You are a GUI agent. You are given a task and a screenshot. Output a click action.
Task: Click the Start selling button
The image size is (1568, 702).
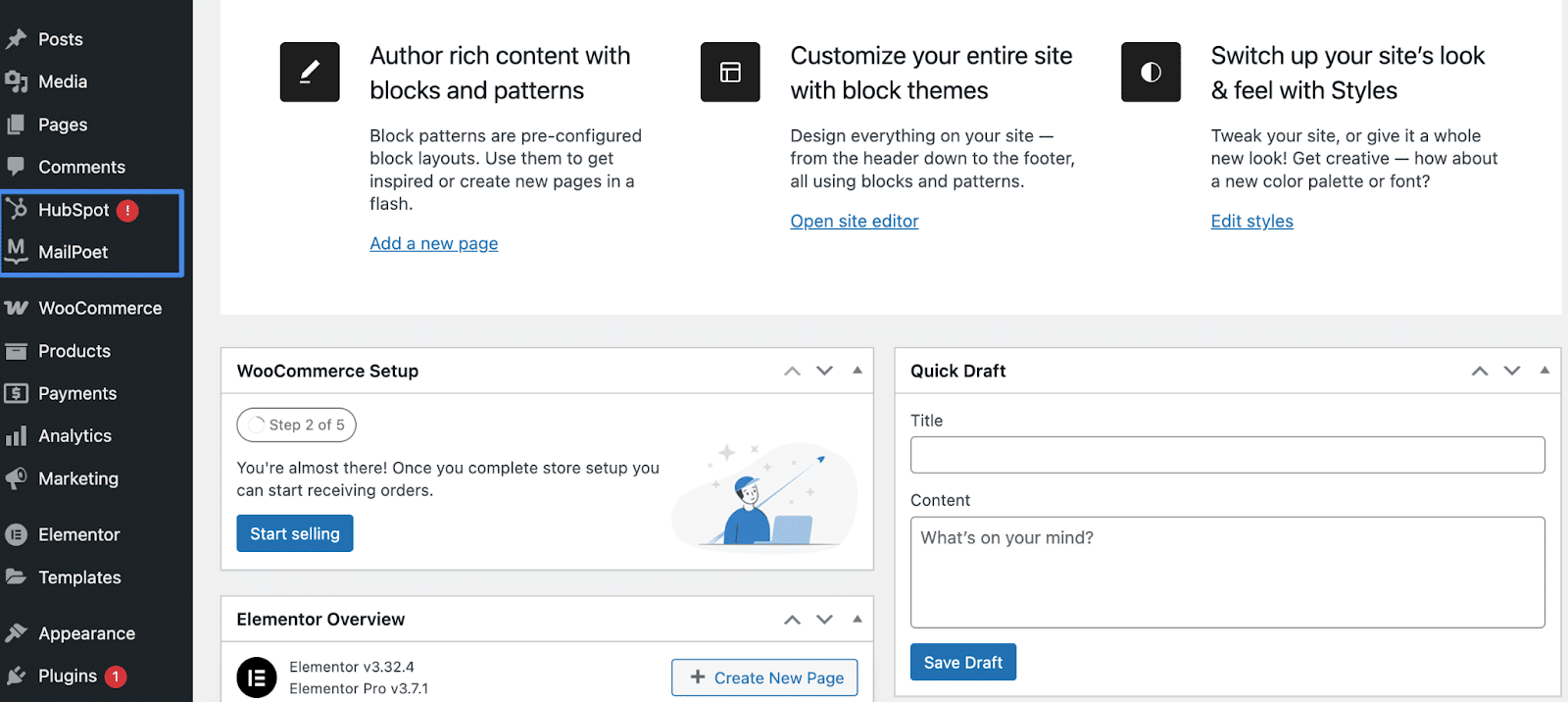(295, 533)
